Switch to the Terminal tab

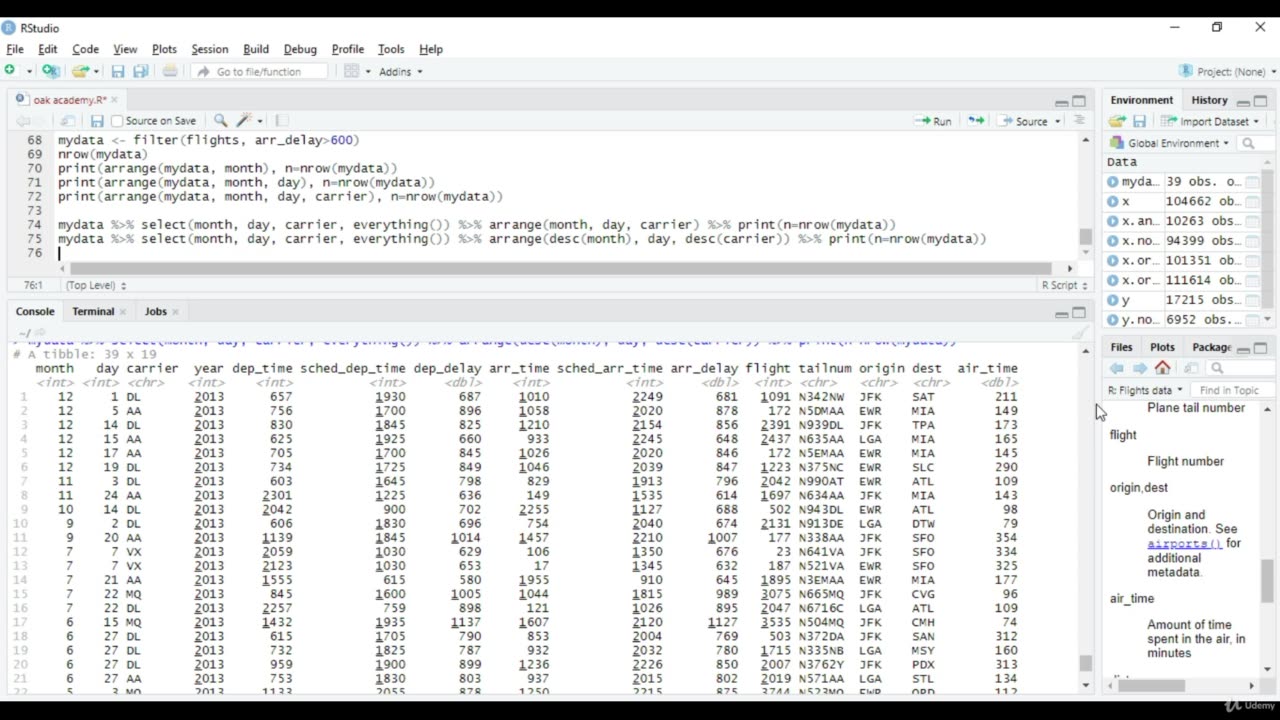click(93, 311)
